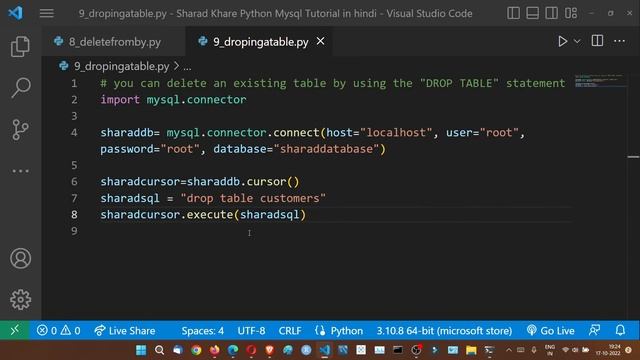
Task: Click the VS Code logo icon
Action: (x=16, y=13)
